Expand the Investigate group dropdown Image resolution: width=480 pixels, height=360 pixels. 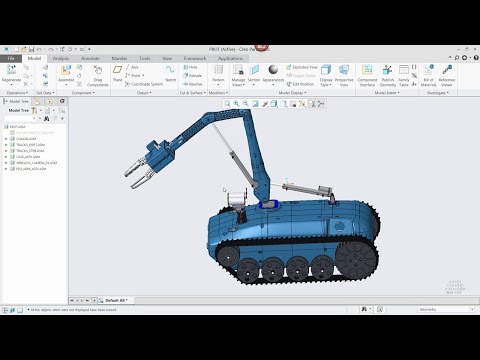pos(438,93)
